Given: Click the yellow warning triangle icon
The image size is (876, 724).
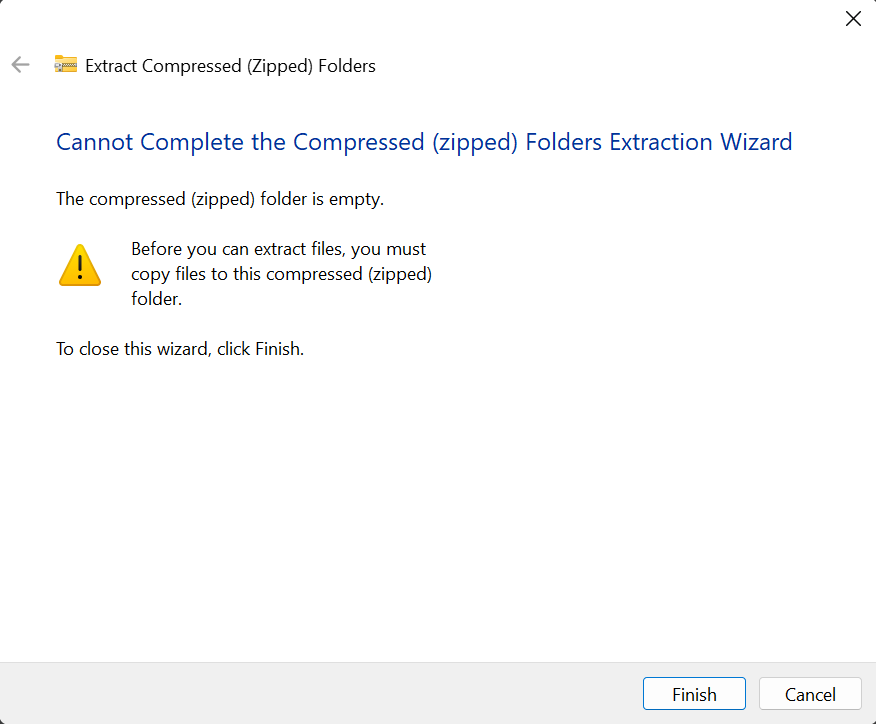Looking at the screenshot, I should click(79, 265).
